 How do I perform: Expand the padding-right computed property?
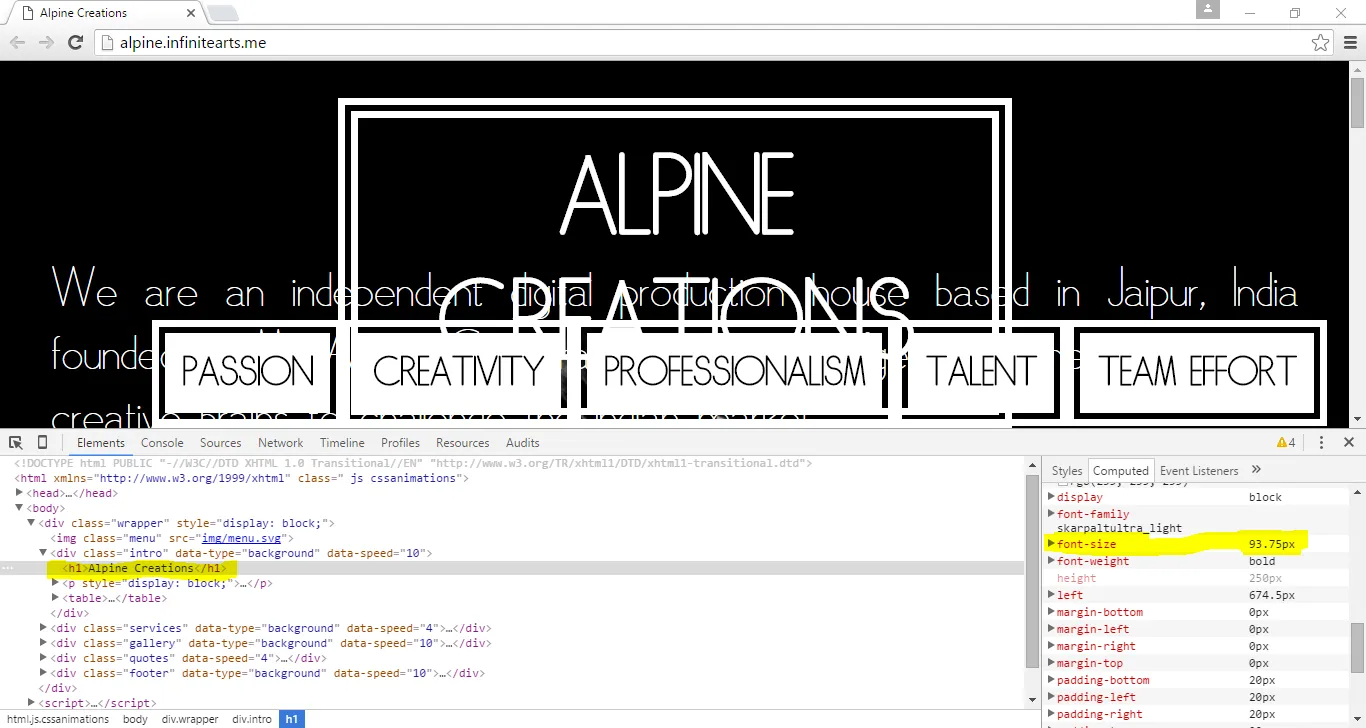click(1051, 714)
